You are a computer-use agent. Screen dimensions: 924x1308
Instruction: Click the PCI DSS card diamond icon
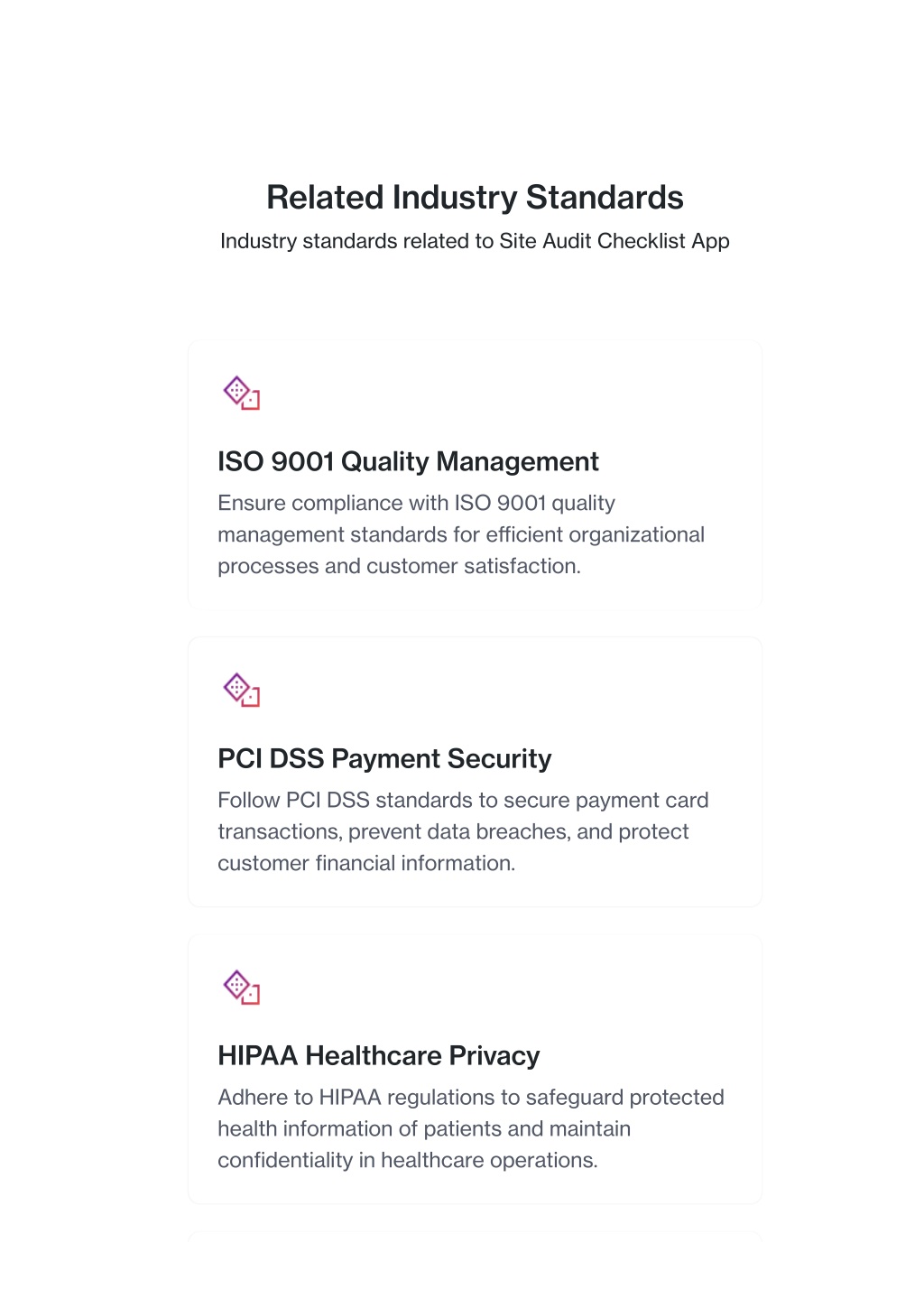pyautogui.click(x=242, y=691)
